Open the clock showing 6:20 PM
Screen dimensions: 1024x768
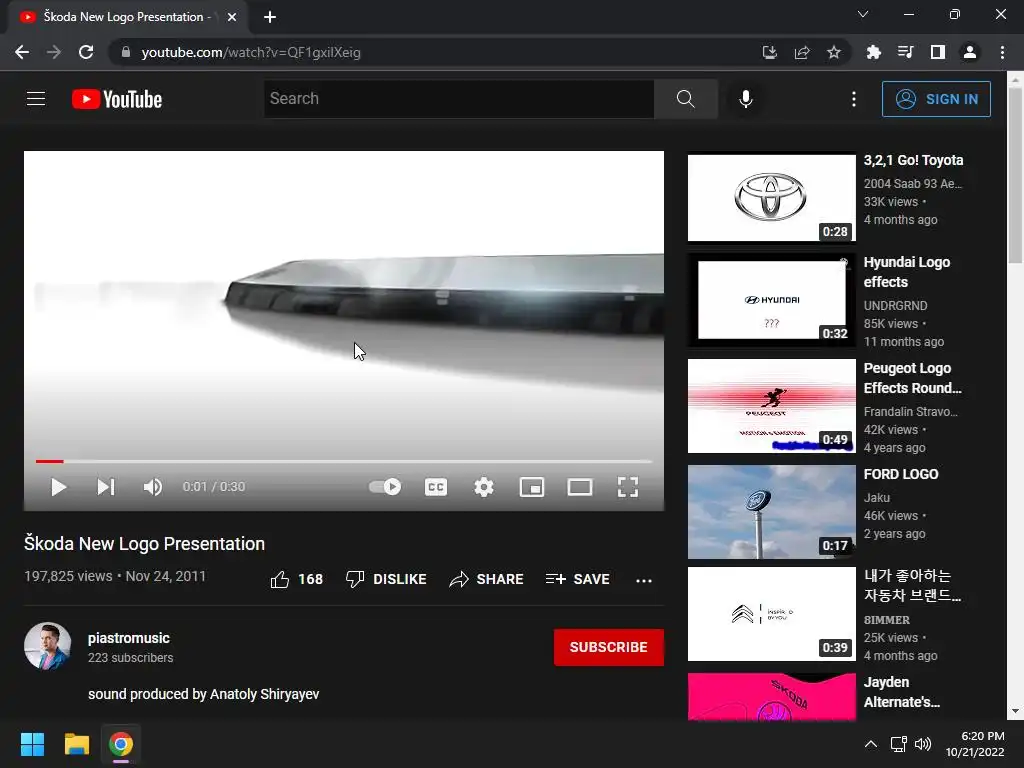[x=975, y=744]
